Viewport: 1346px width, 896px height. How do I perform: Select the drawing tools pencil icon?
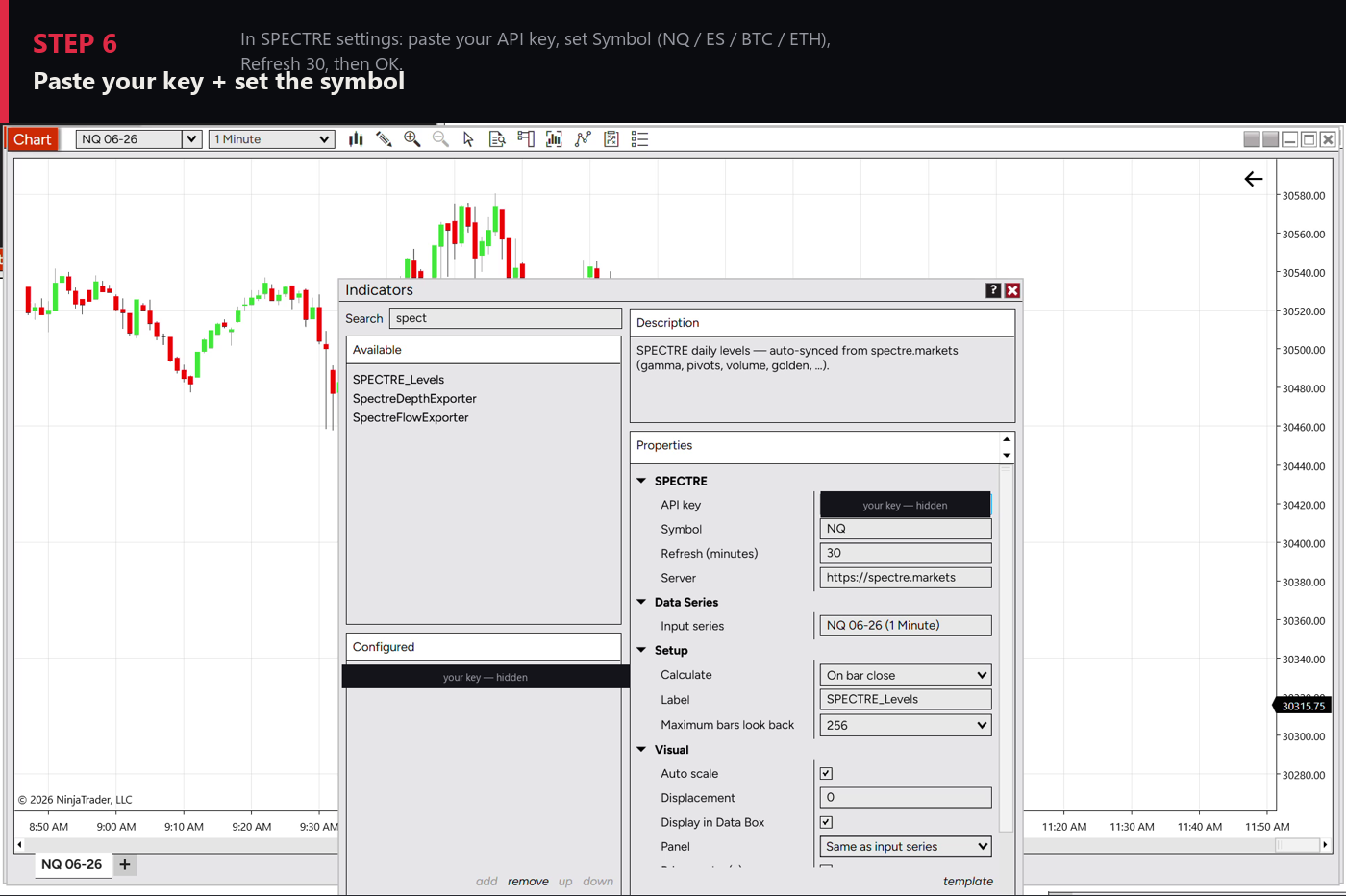384,139
